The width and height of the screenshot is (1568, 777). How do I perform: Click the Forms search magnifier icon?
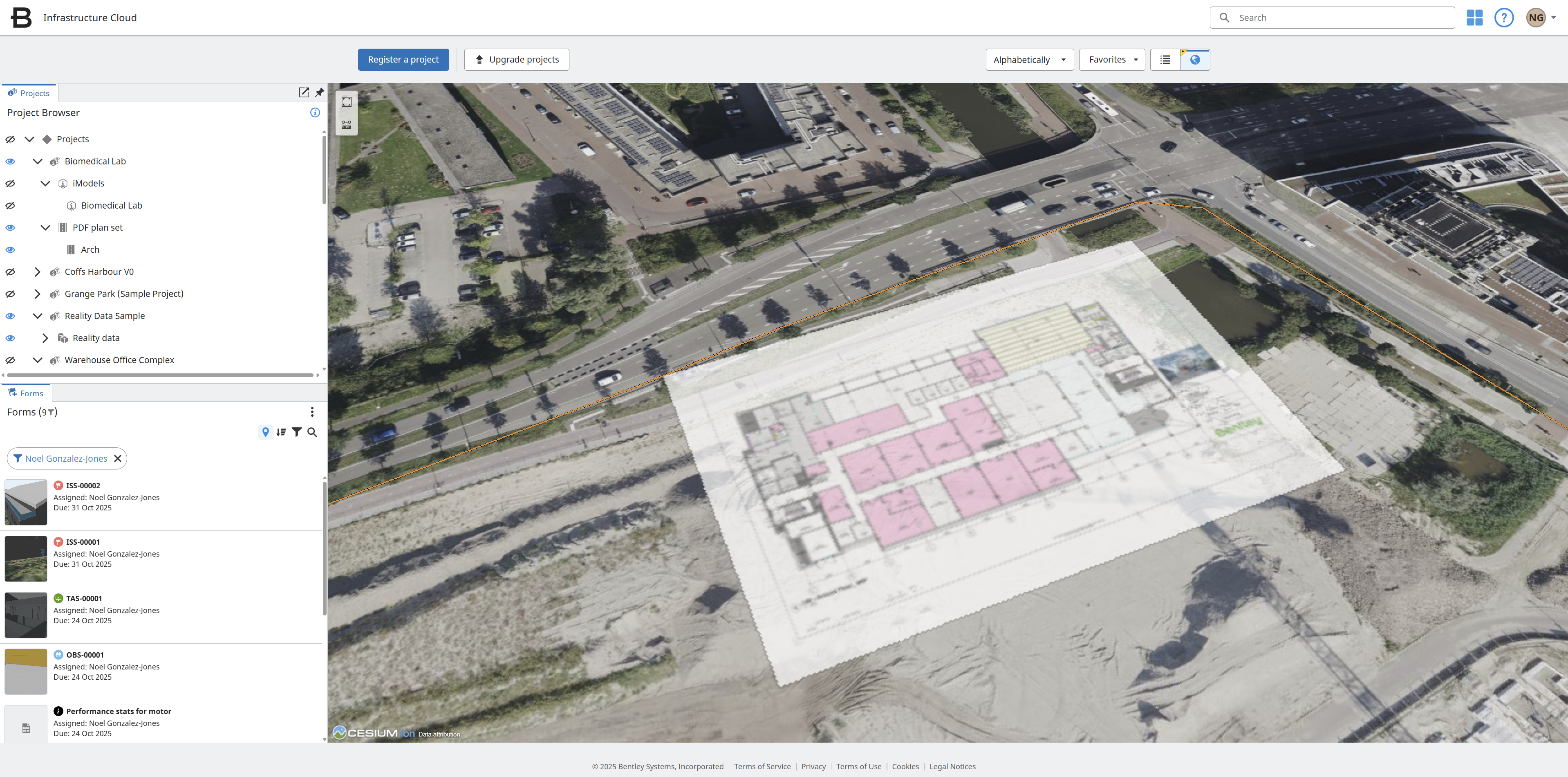click(312, 432)
